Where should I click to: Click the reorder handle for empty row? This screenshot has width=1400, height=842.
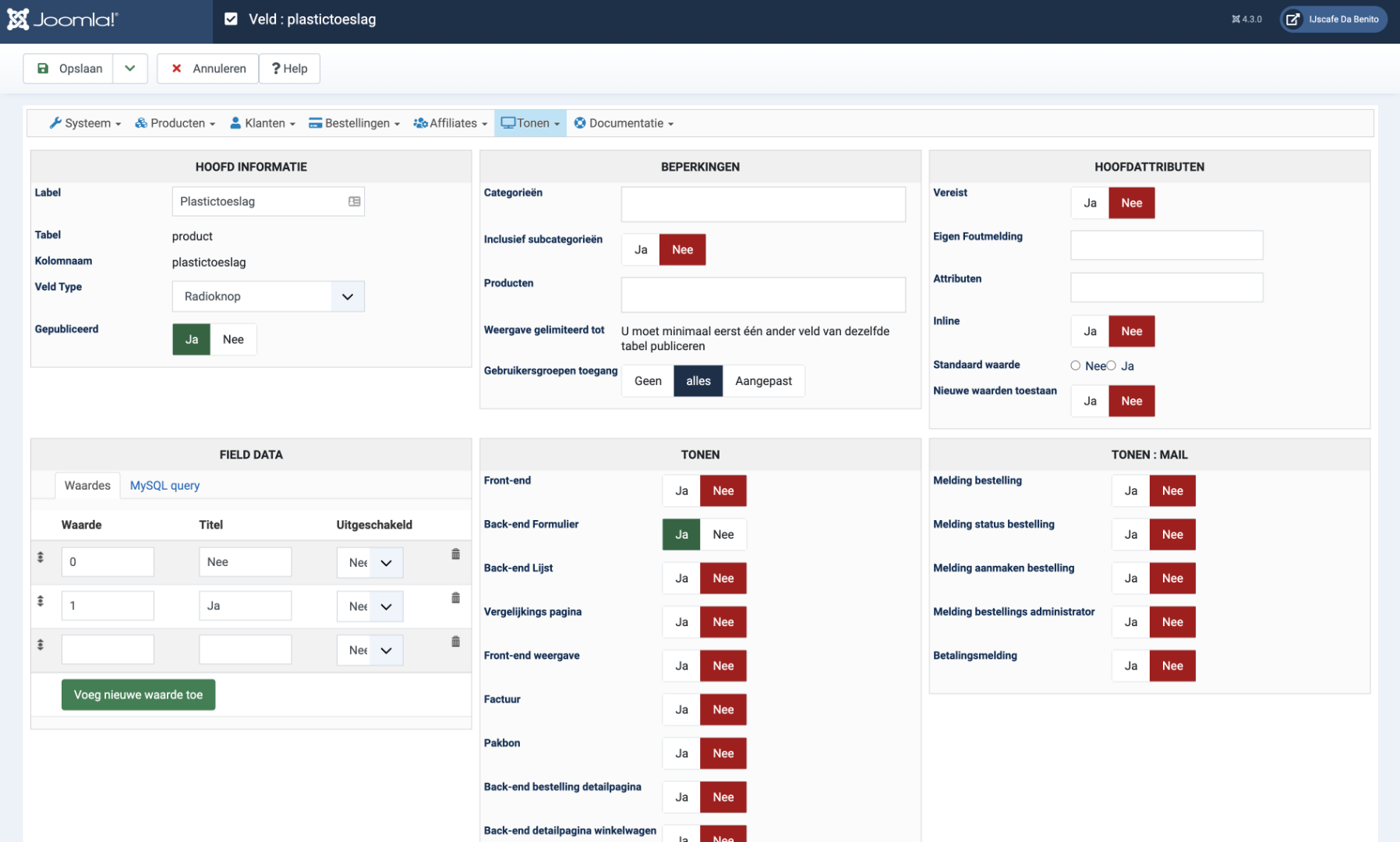pyautogui.click(x=41, y=645)
